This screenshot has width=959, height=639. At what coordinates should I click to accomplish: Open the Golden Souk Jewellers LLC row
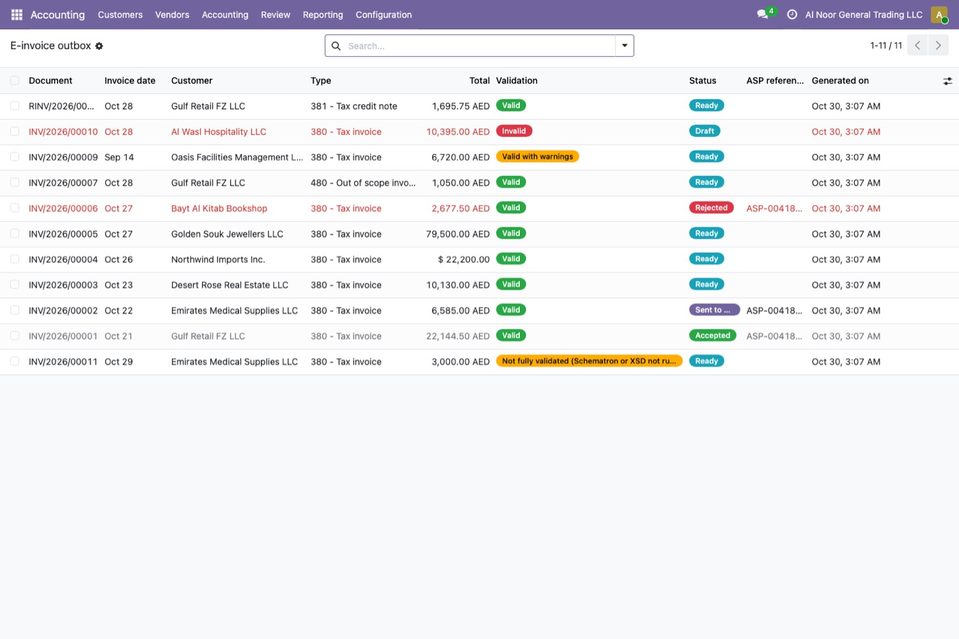[480, 234]
